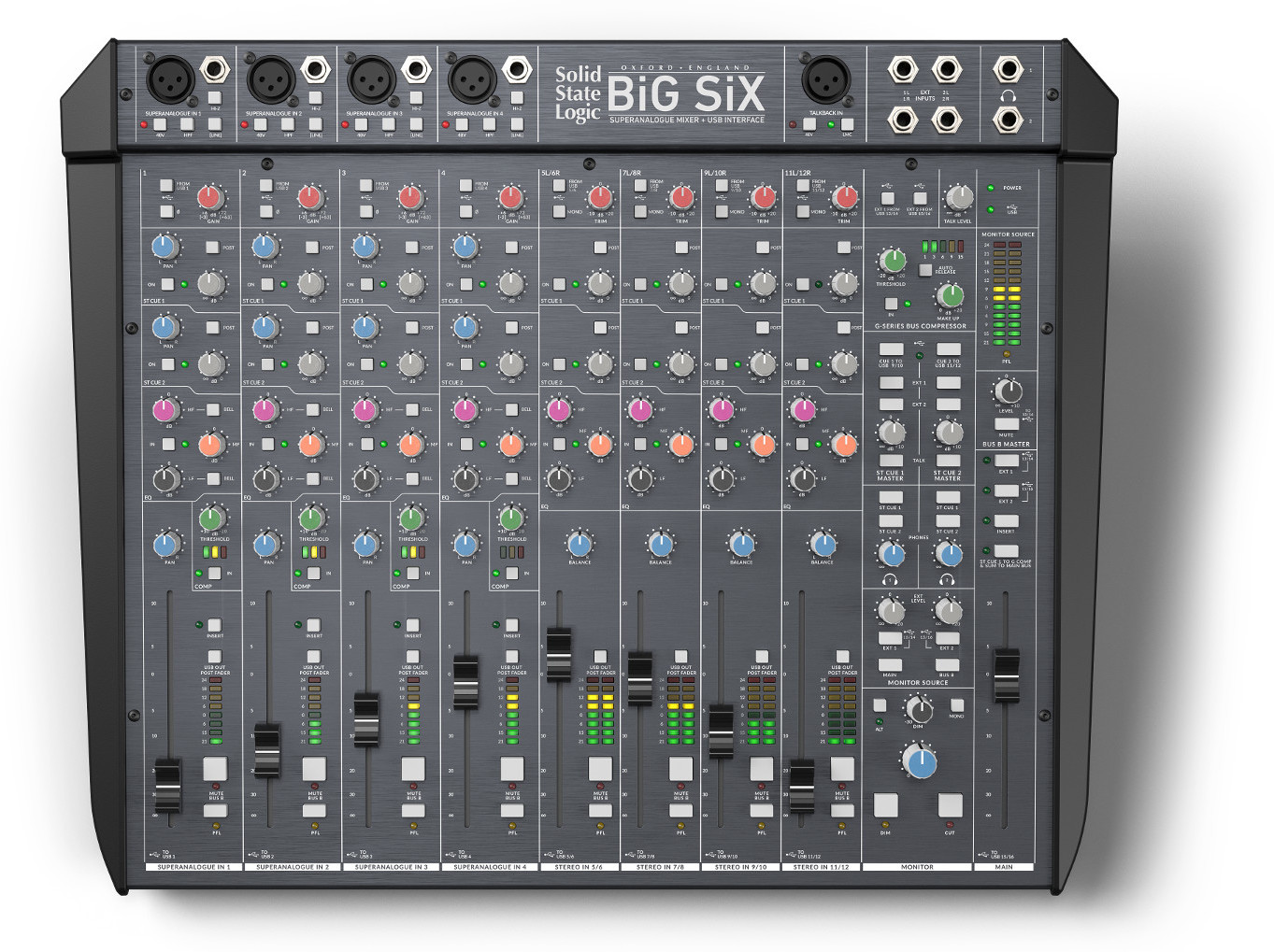Image resolution: width=1274 pixels, height=952 pixels.
Task: Move the Stereo In 7/8 fader
Action: (640, 679)
